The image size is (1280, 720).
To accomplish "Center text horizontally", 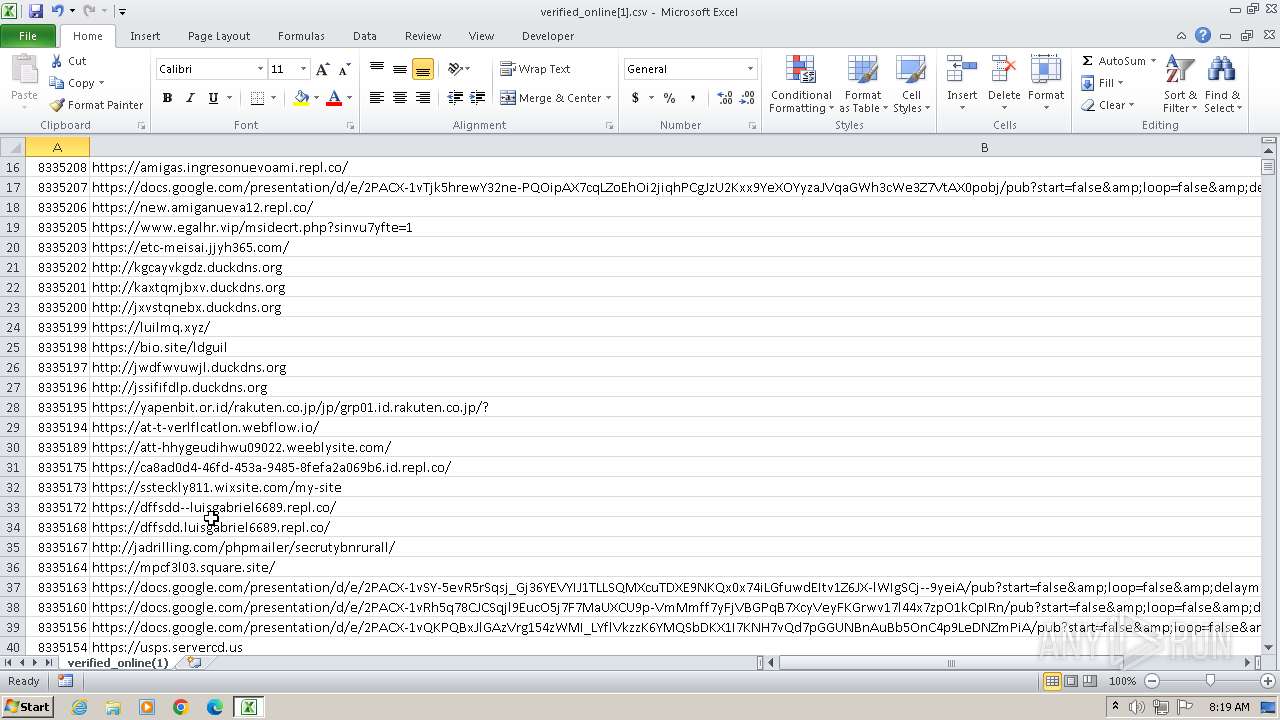I will click(400, 98).
